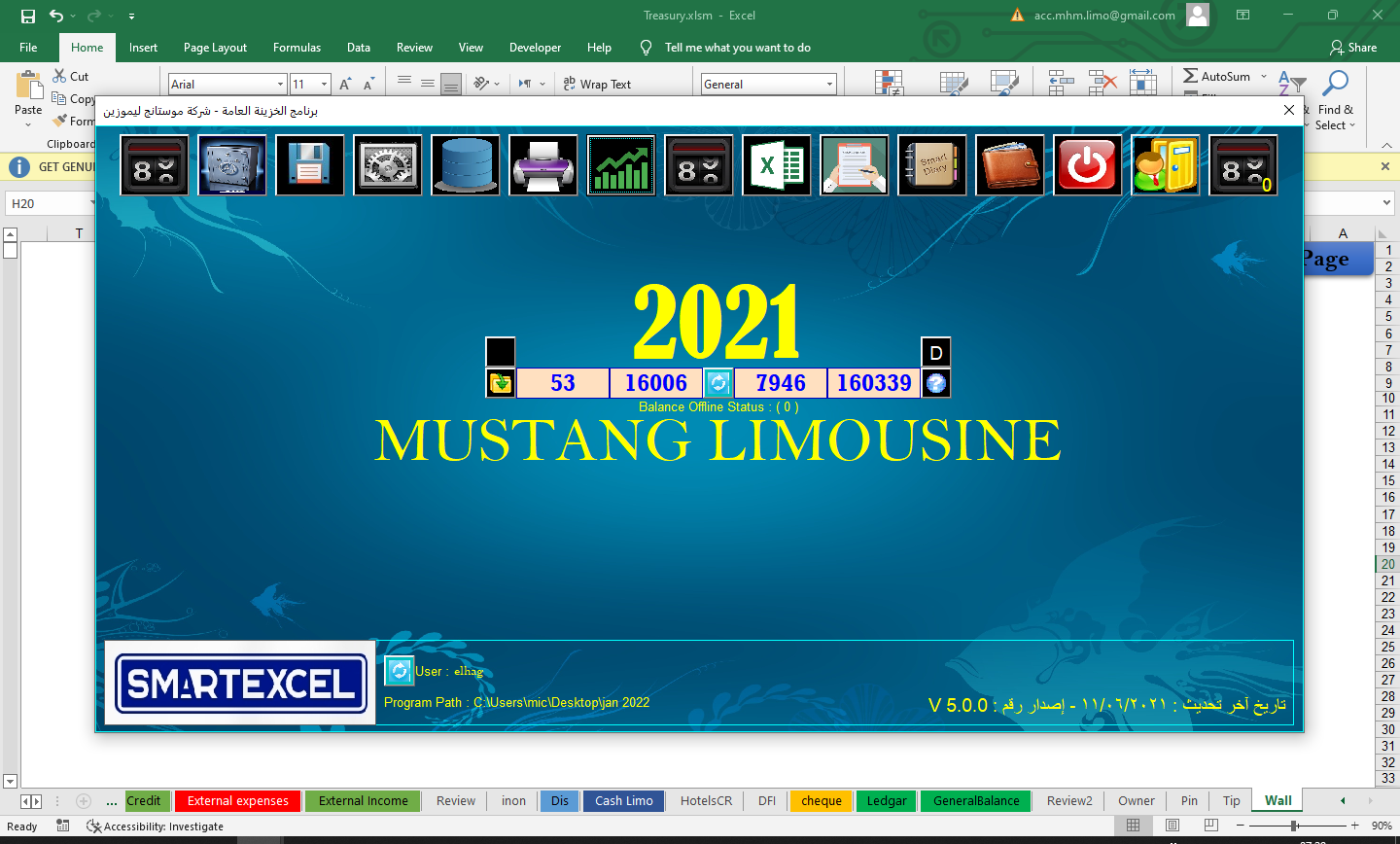Click the user exit door icon
Image resolution: width=1400 pixels, height=844 pixels.
1166,165
